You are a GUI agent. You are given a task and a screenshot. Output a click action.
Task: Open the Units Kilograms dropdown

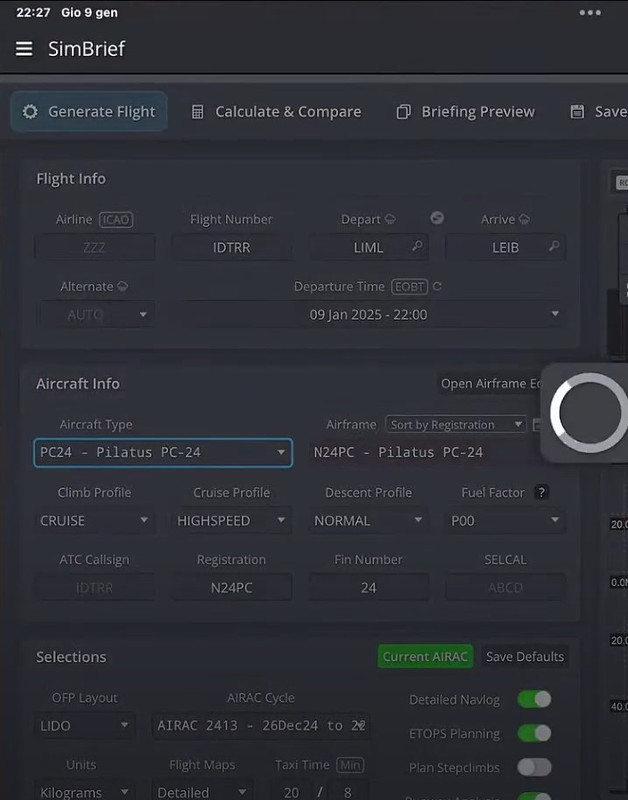(85, 791)
